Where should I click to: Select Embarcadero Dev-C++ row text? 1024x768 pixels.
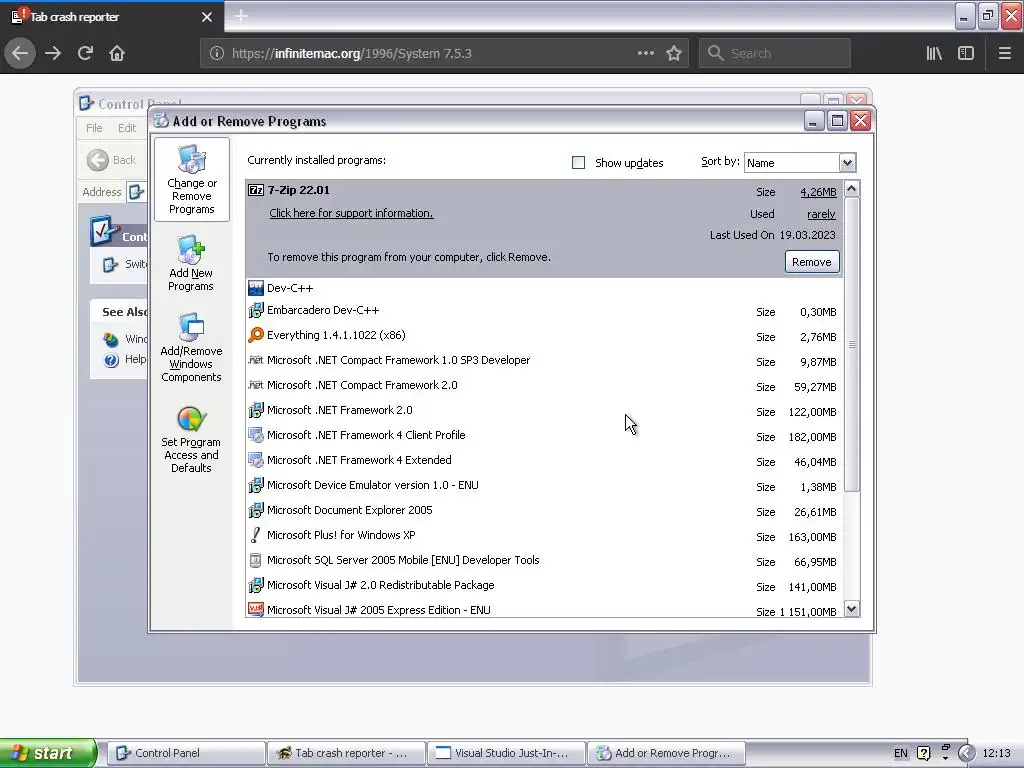point(323,310)
